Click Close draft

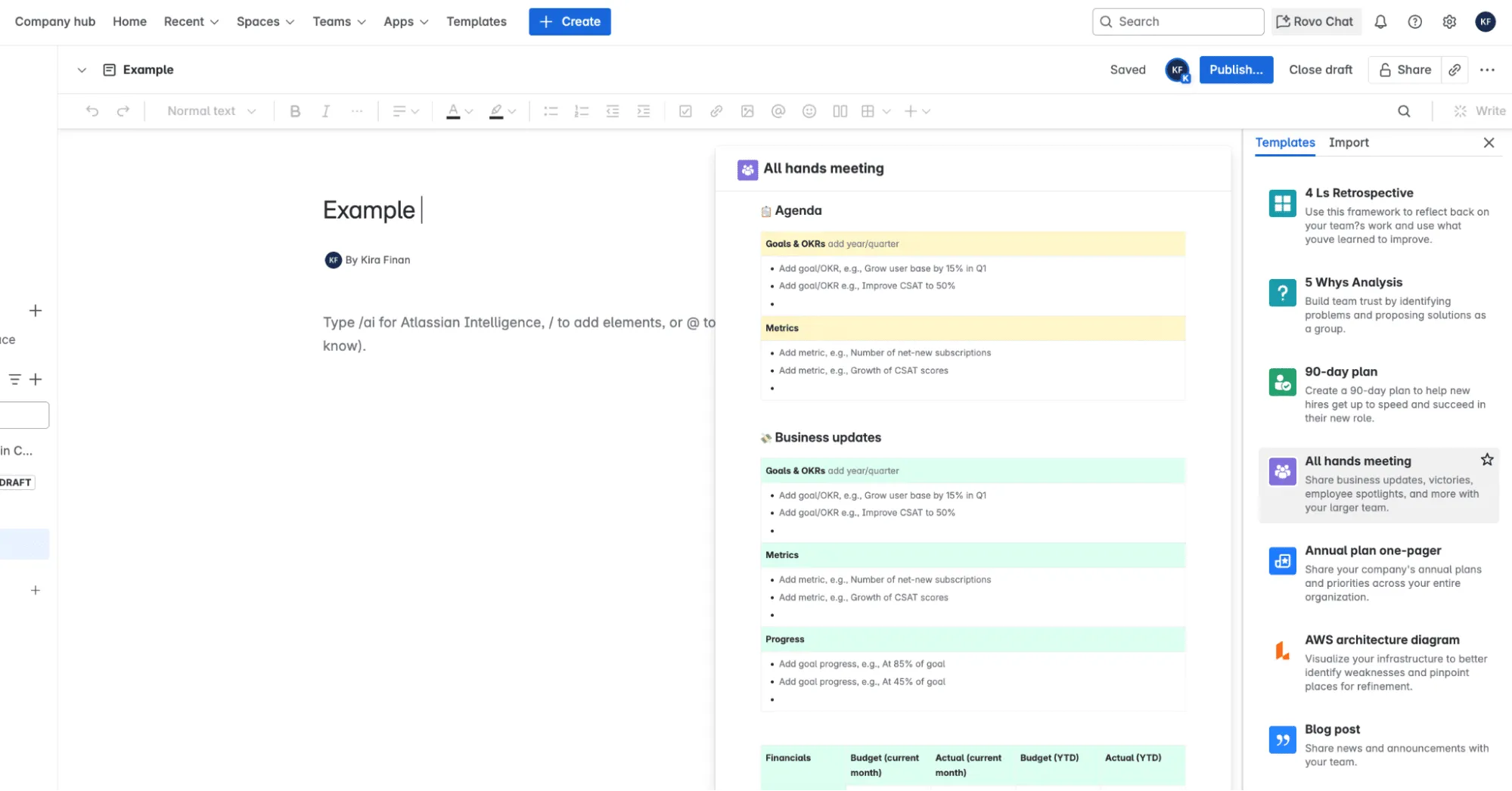pos(1320,70)
